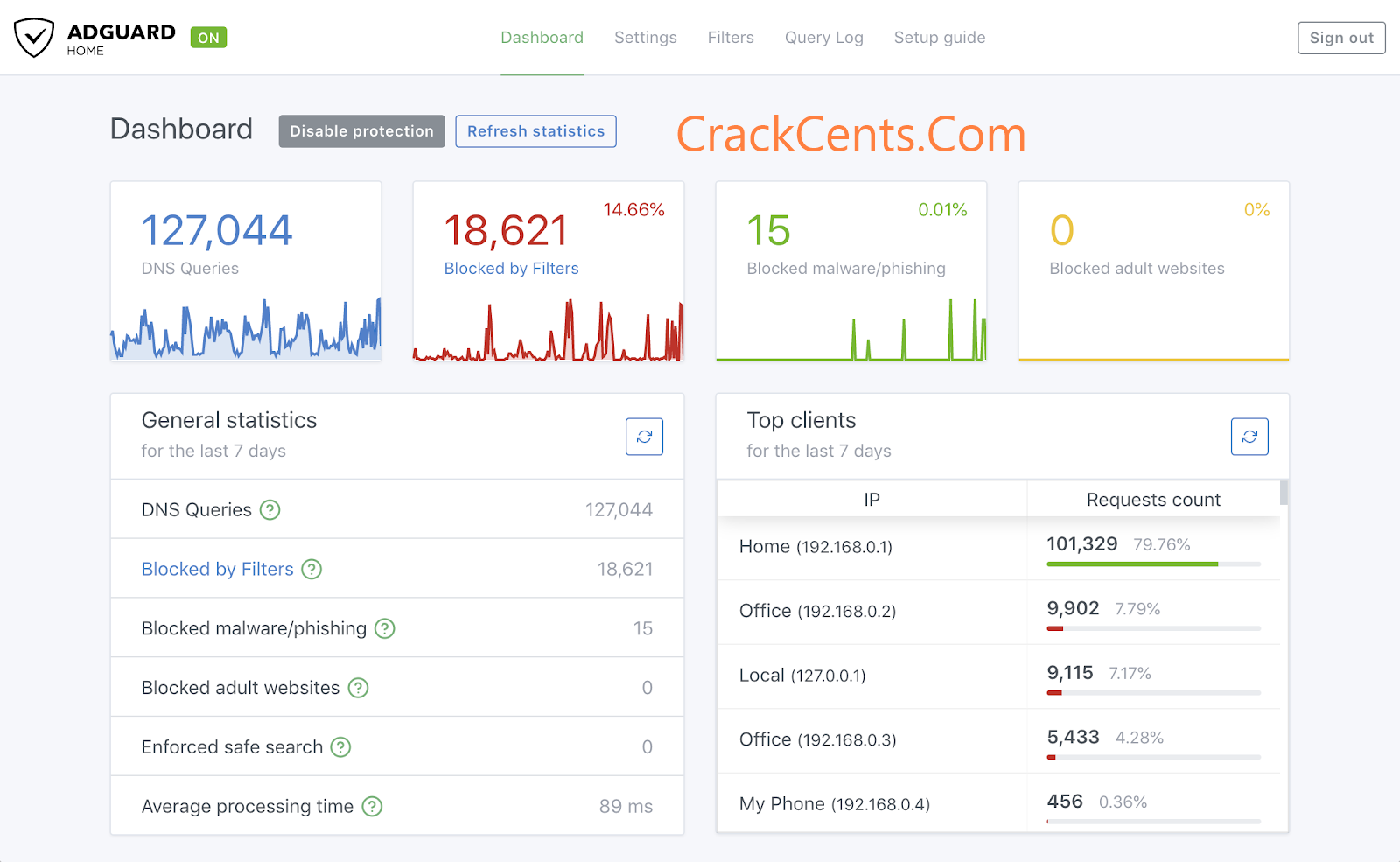Select the Office (192.168.0.2) client row

point(998,612)
